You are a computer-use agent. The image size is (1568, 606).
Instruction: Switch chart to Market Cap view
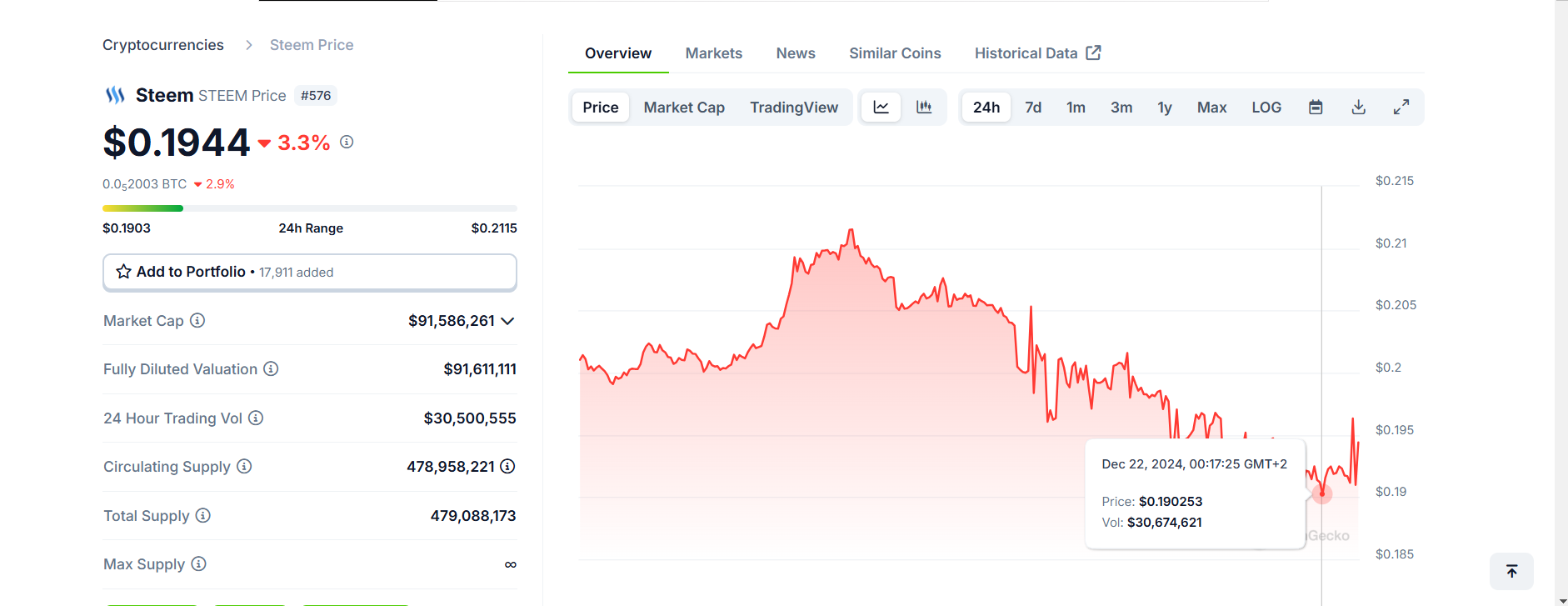[x=684, y=108]
